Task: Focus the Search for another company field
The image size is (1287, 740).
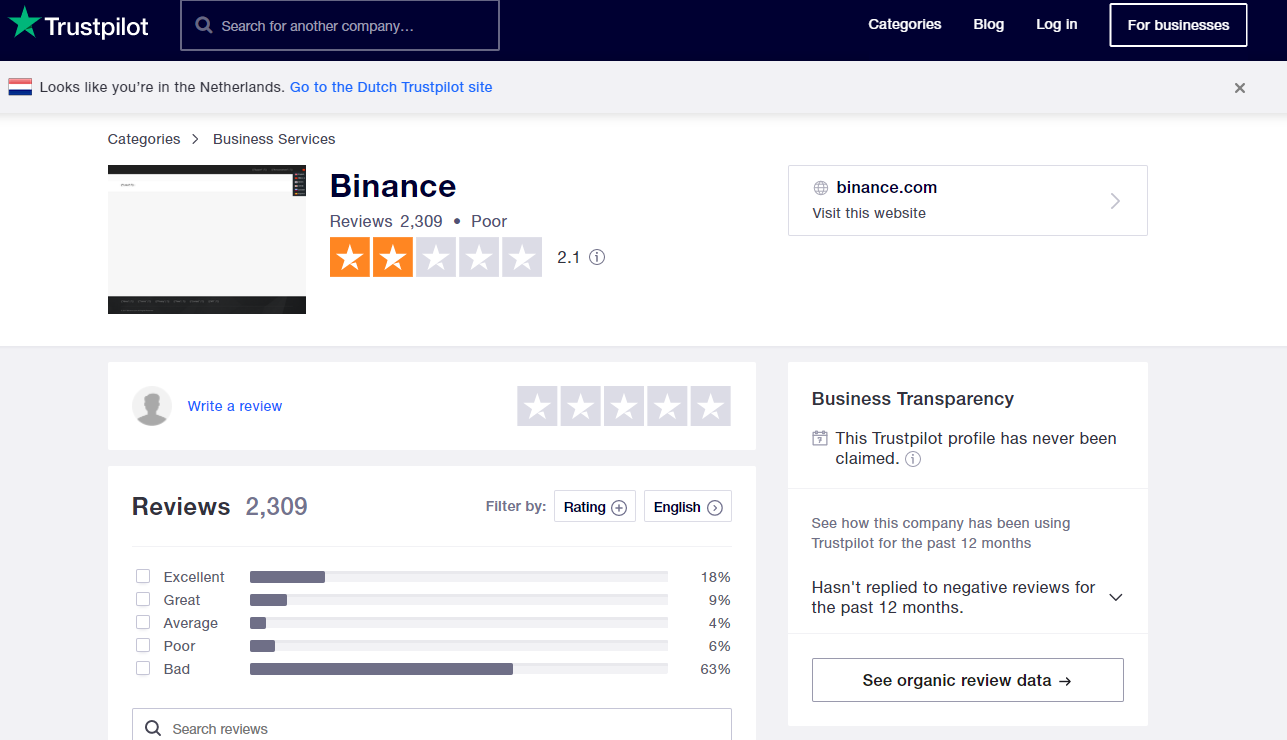Action: pos(340,25)
